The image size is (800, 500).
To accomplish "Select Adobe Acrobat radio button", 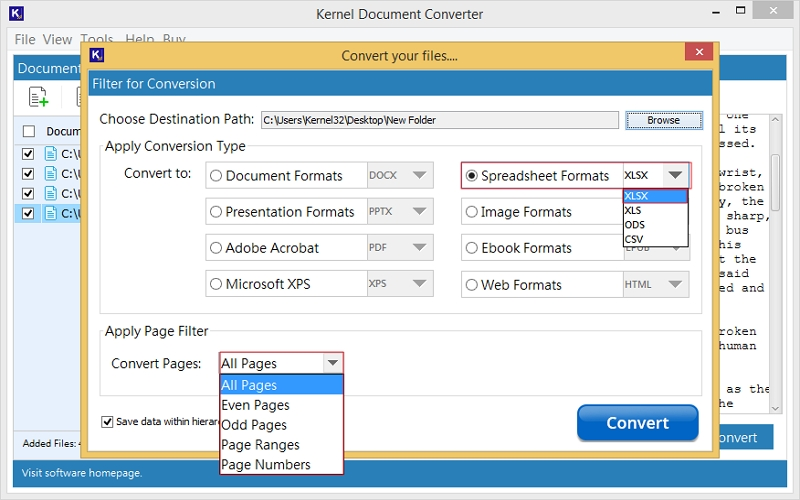I will (216, 248).
